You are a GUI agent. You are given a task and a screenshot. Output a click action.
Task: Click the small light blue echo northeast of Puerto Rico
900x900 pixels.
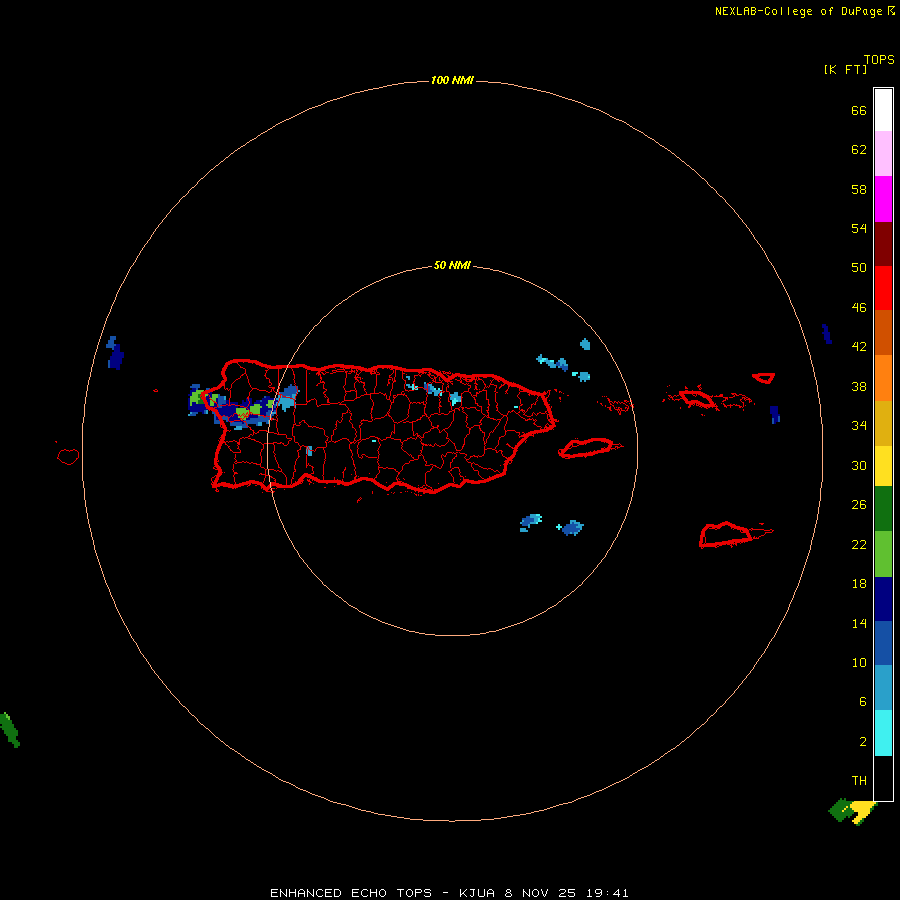(585, 344)
